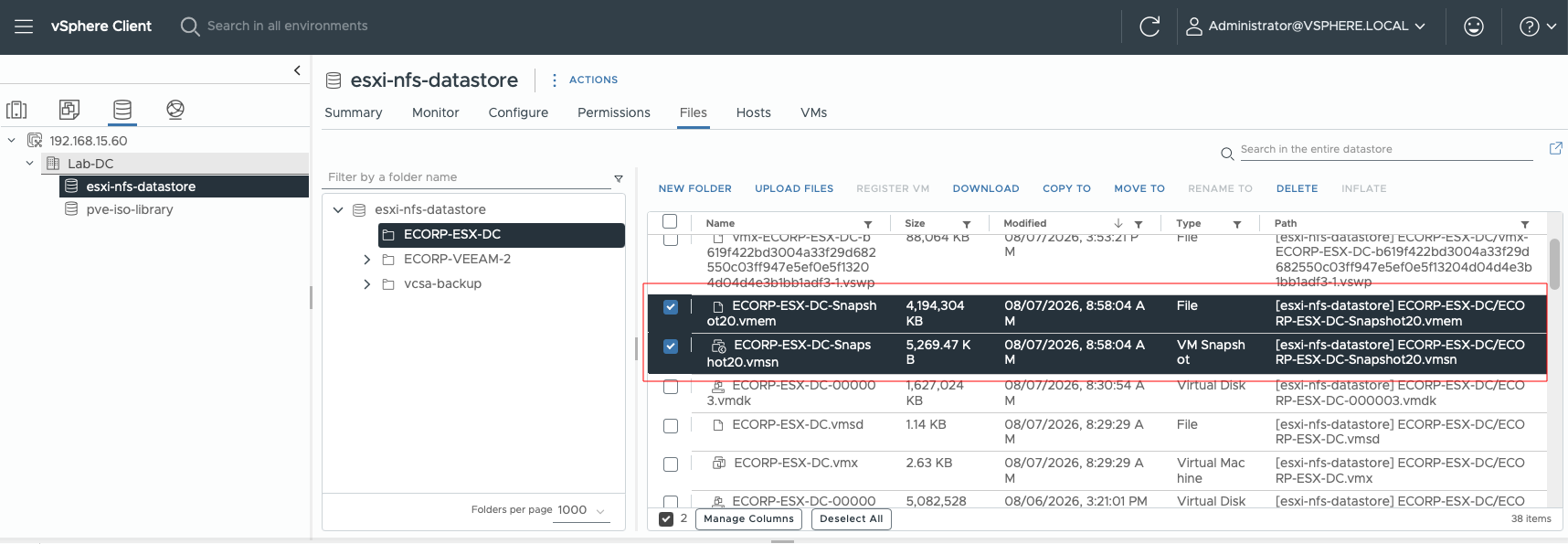Collapse the 192.168.15.60 tree node

(11, 141)
